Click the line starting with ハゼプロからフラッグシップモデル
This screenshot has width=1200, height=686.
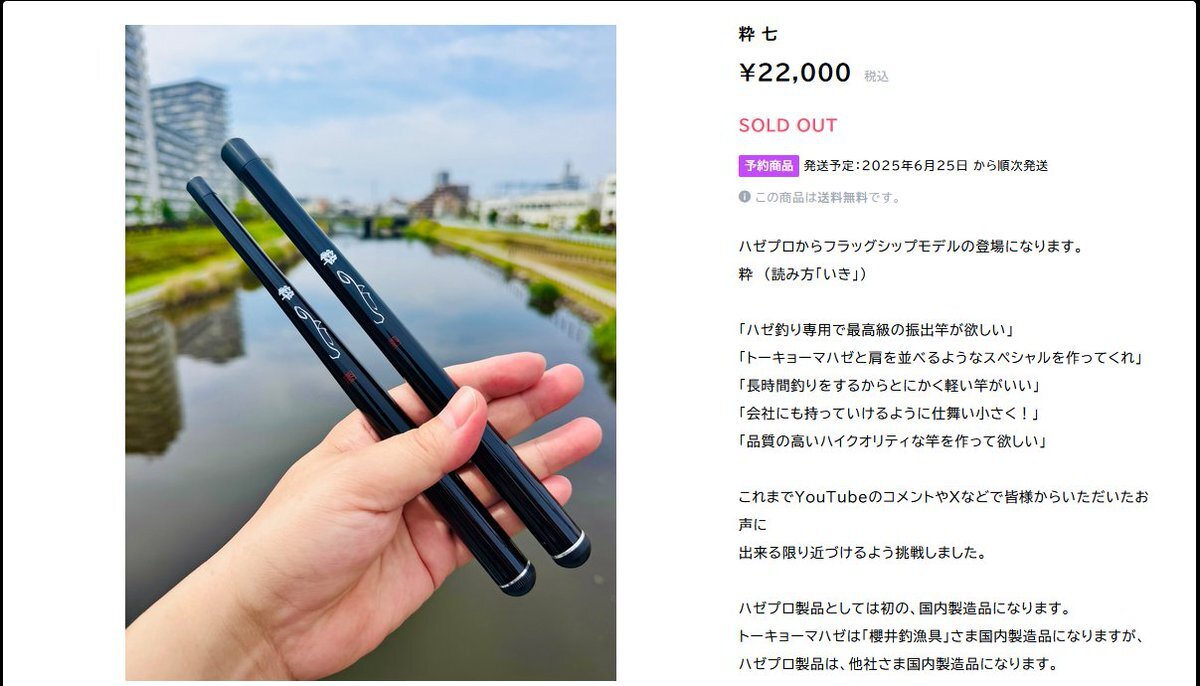911,246
